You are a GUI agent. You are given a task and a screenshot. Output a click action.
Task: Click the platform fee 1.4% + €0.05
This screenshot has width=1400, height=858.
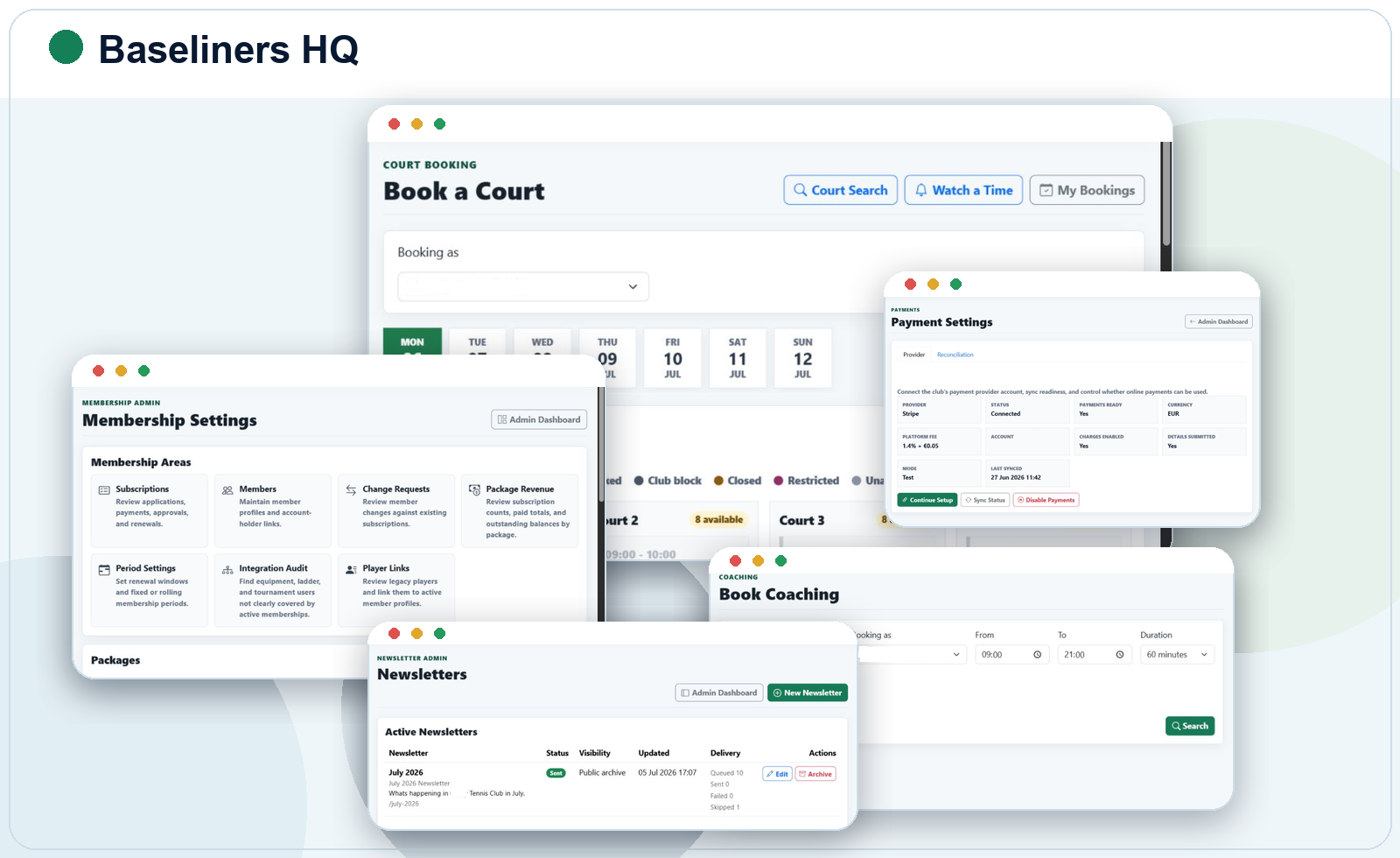(920, 446)
